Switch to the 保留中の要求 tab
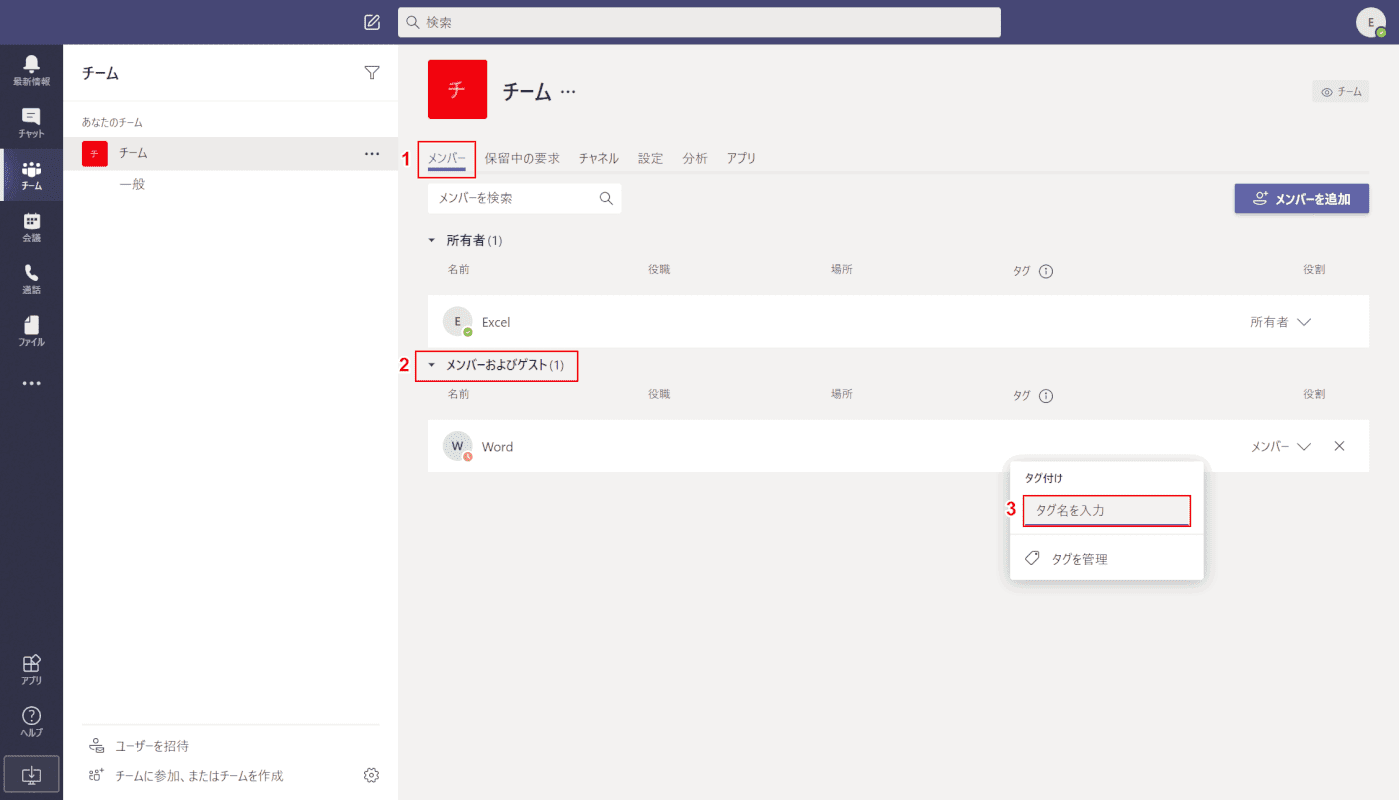1399x800 pixels. [522, 158]
